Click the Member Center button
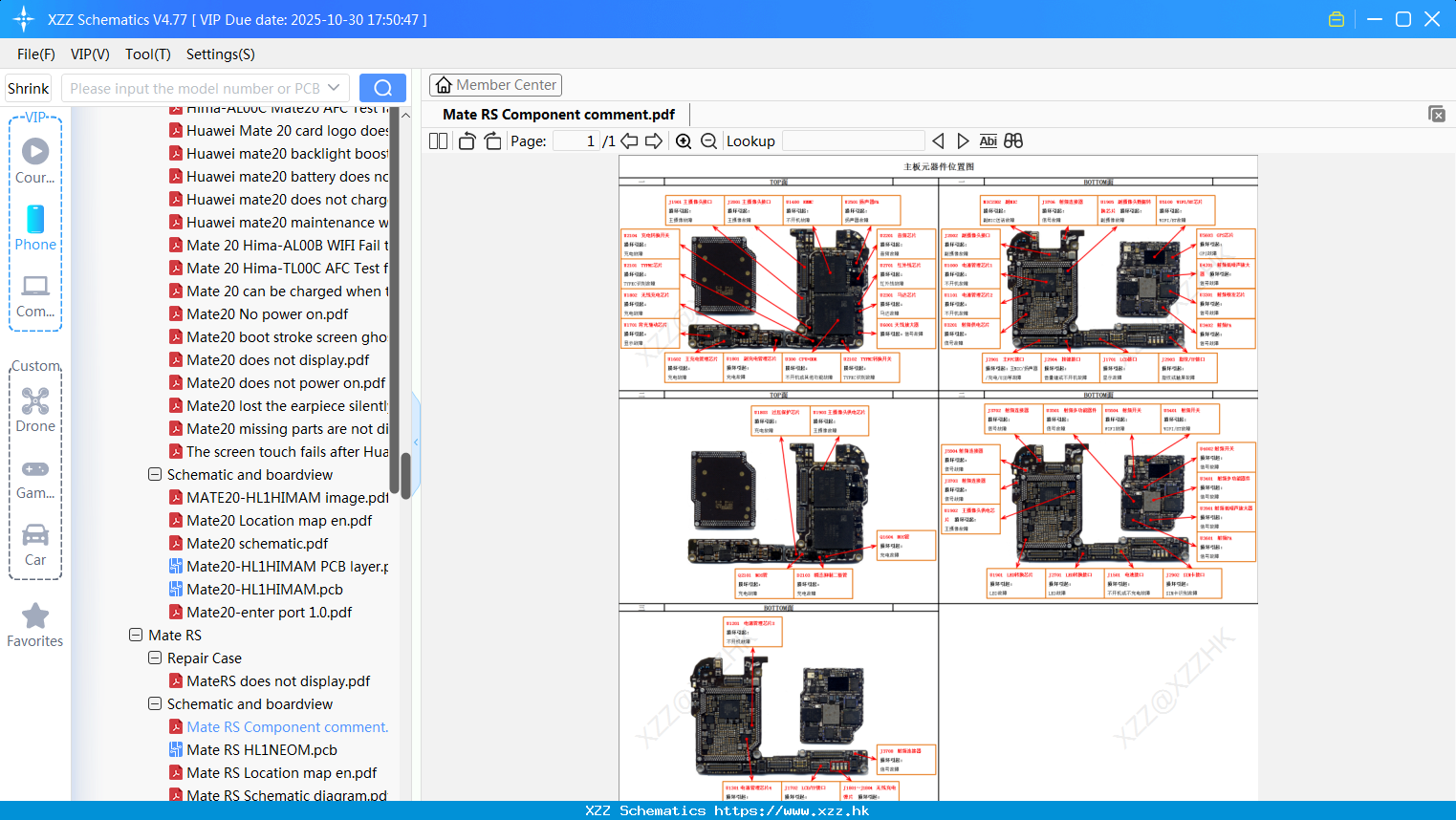 point(495,85)
